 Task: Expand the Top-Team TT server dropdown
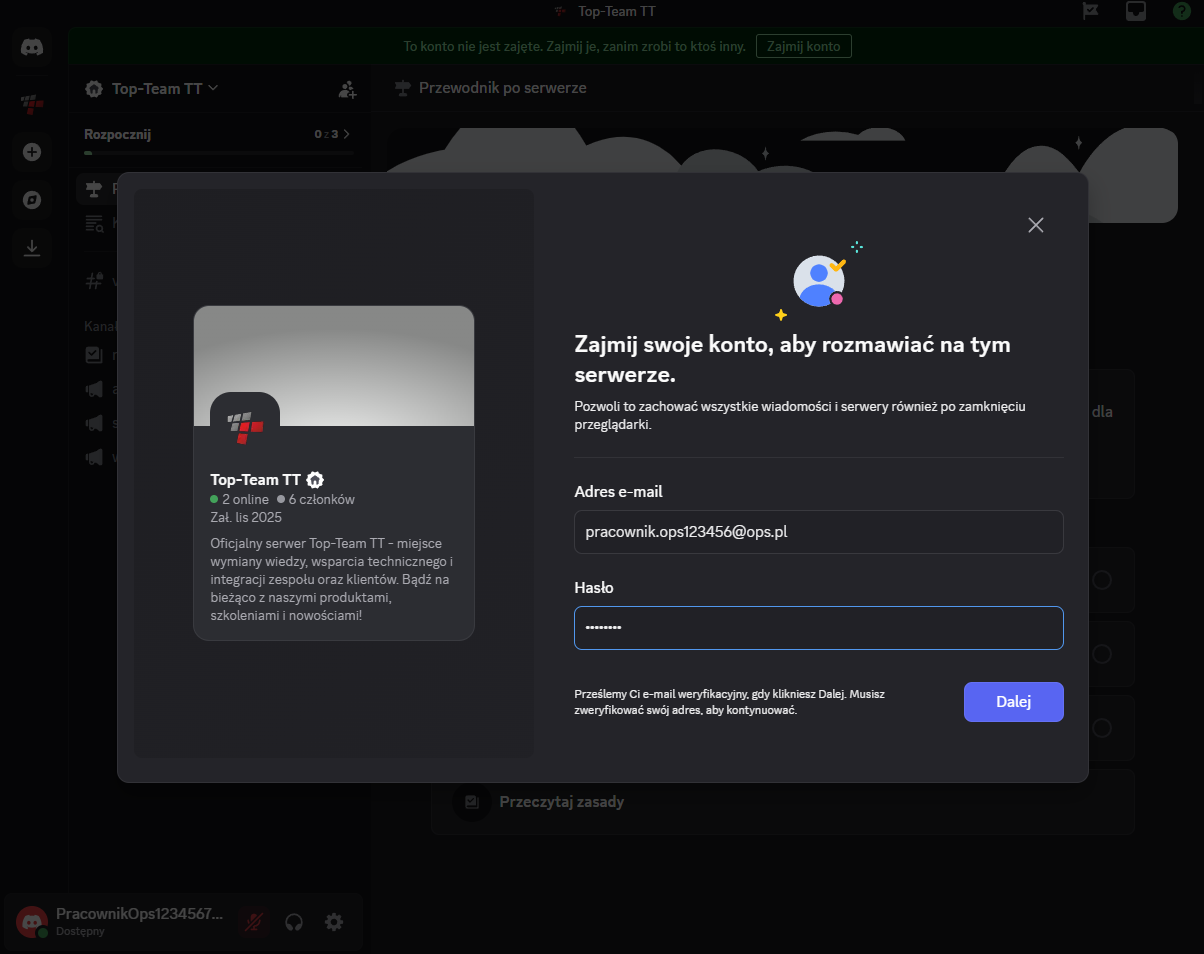[213, 88]
